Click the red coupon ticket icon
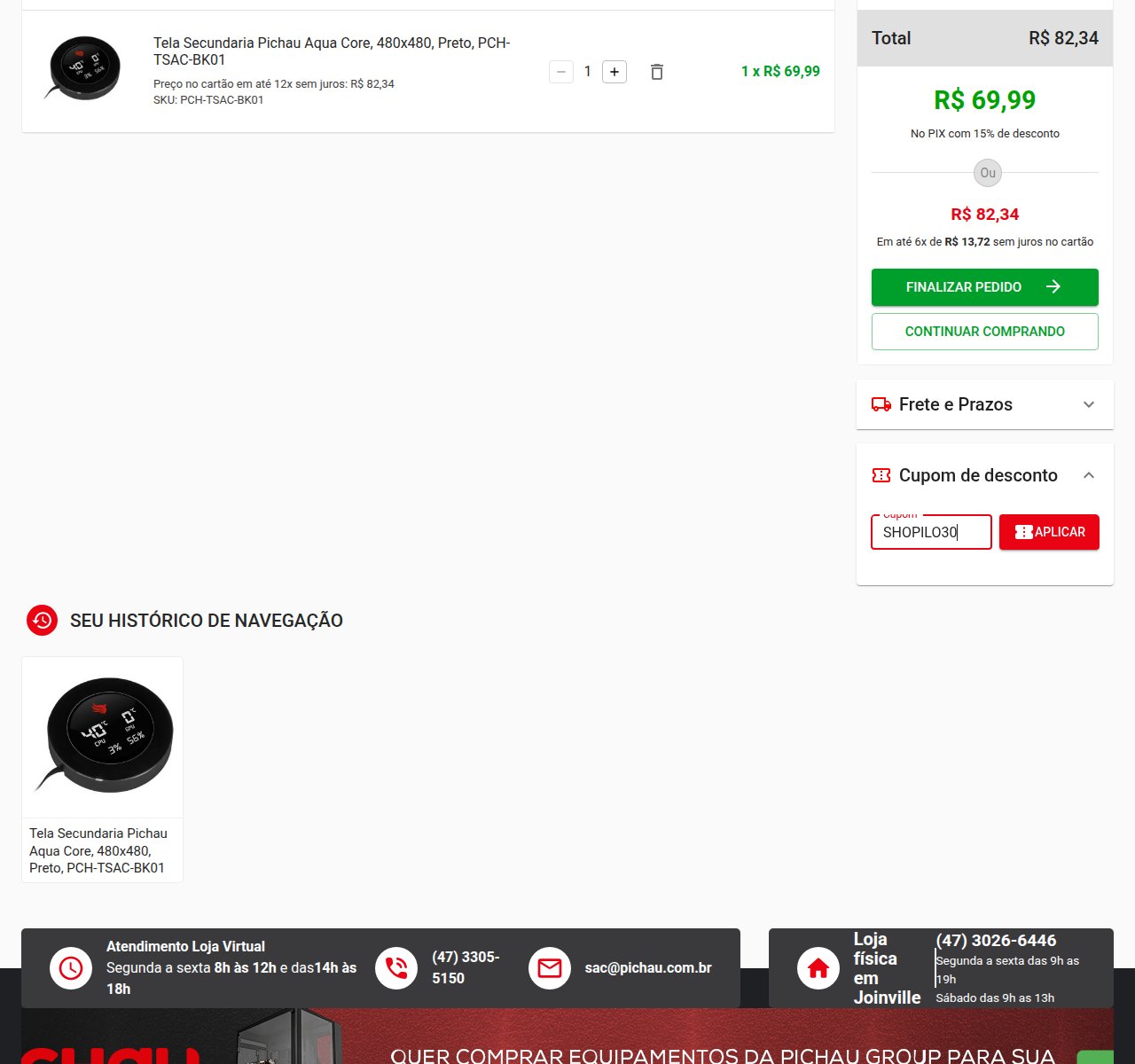The height and width of the screenshot is (1064, 1135). point(881,475)
